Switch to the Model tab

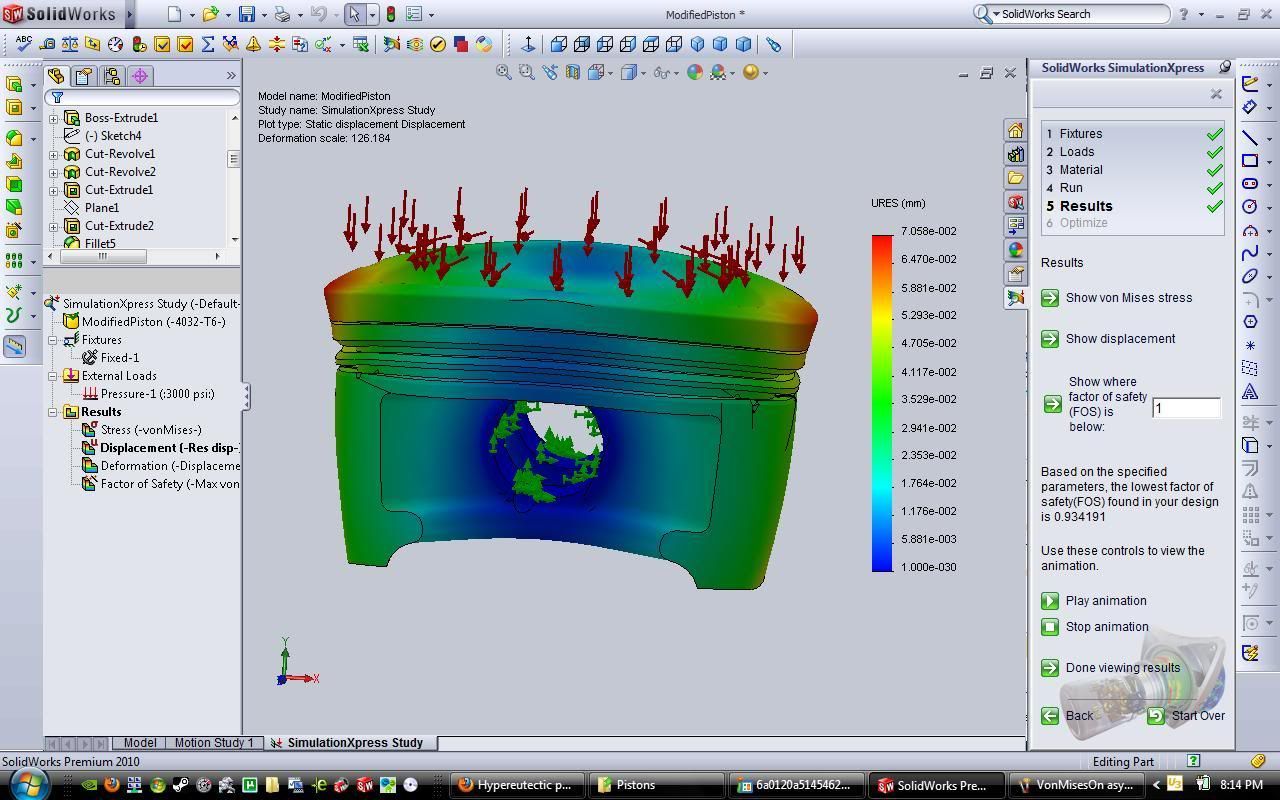[140, 743]
